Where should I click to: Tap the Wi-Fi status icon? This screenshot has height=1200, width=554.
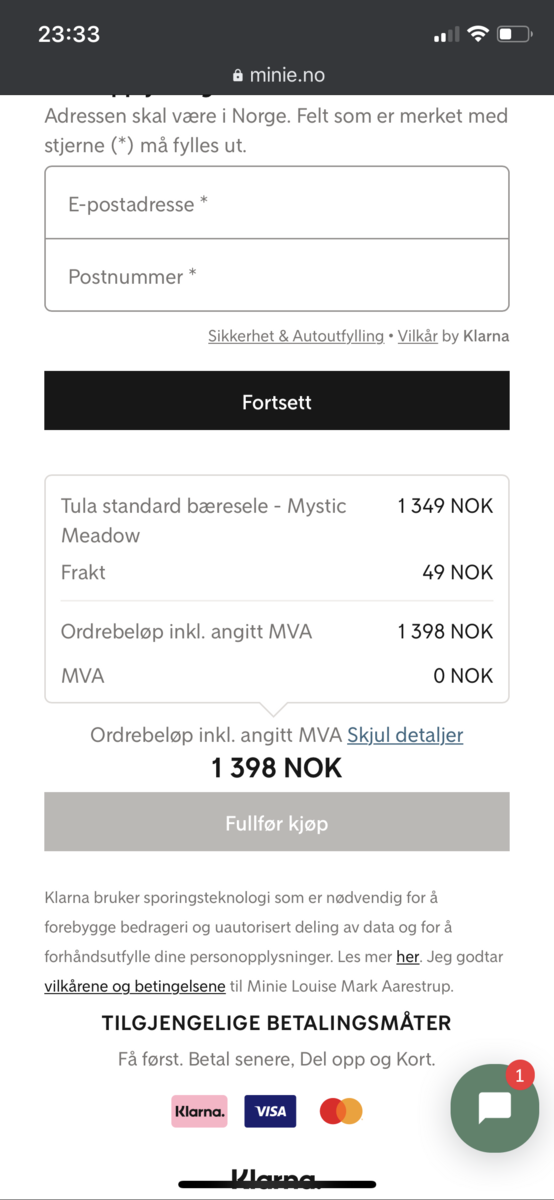[477, 34]
